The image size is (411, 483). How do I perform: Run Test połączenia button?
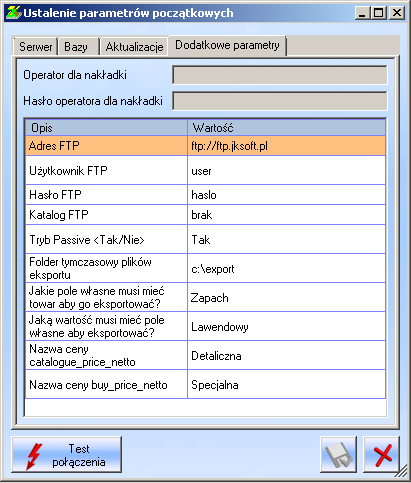pos(67,455)
